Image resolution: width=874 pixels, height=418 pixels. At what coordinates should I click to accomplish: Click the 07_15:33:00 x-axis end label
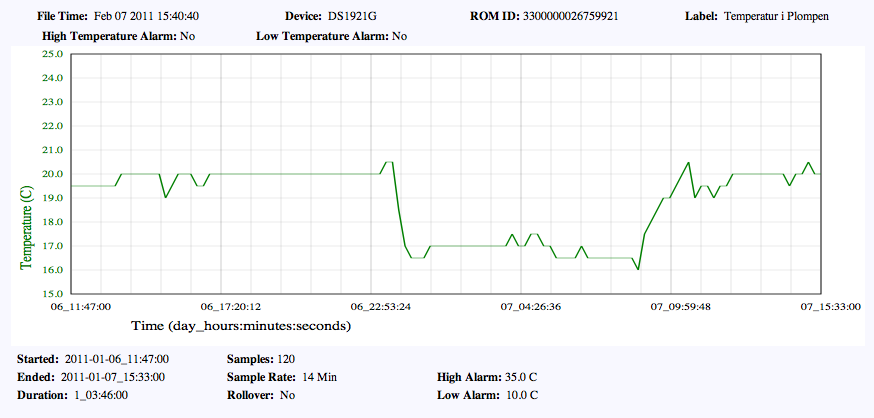tap(828, 307)
